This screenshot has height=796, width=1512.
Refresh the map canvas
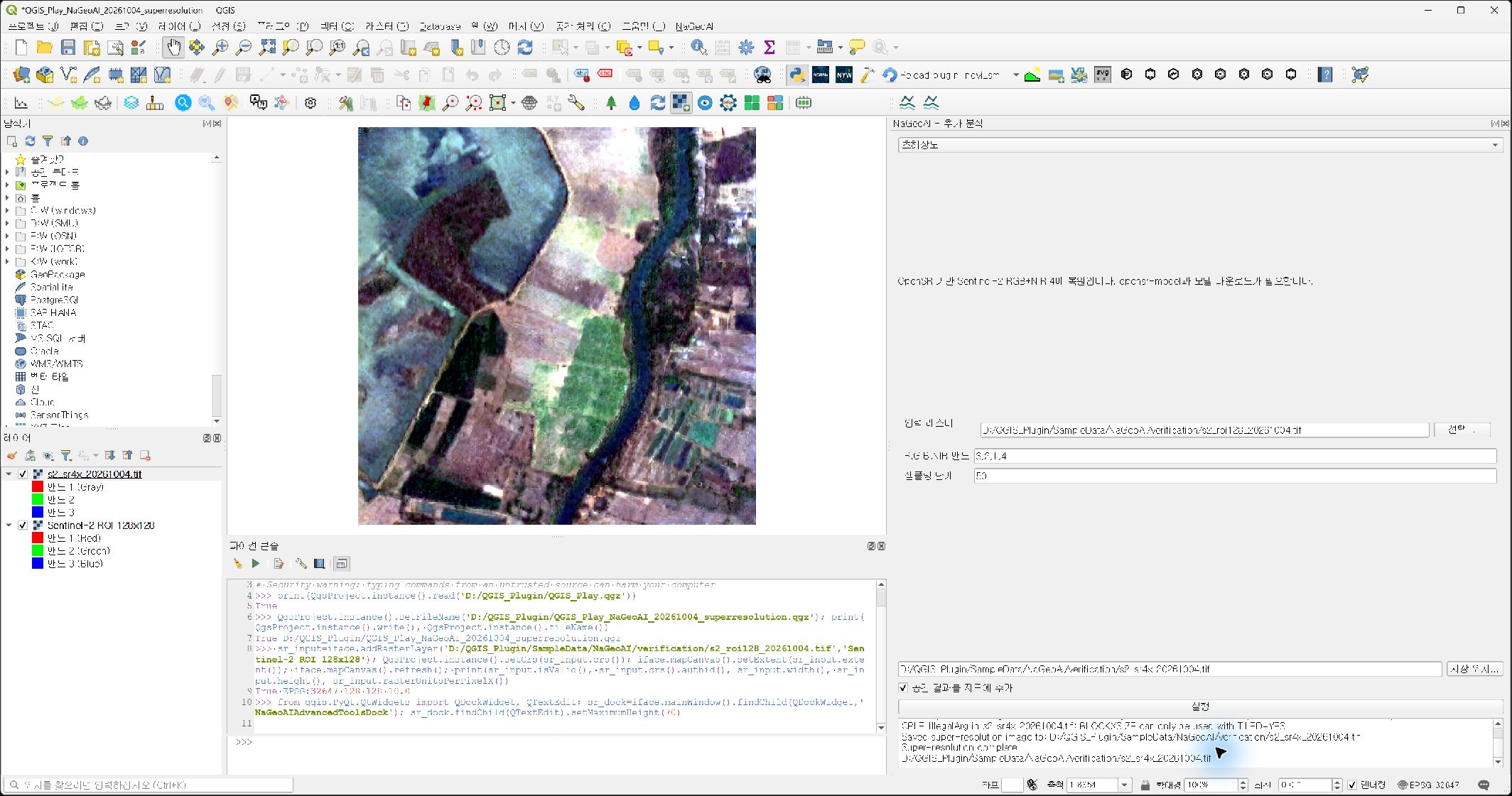(525, 48)
